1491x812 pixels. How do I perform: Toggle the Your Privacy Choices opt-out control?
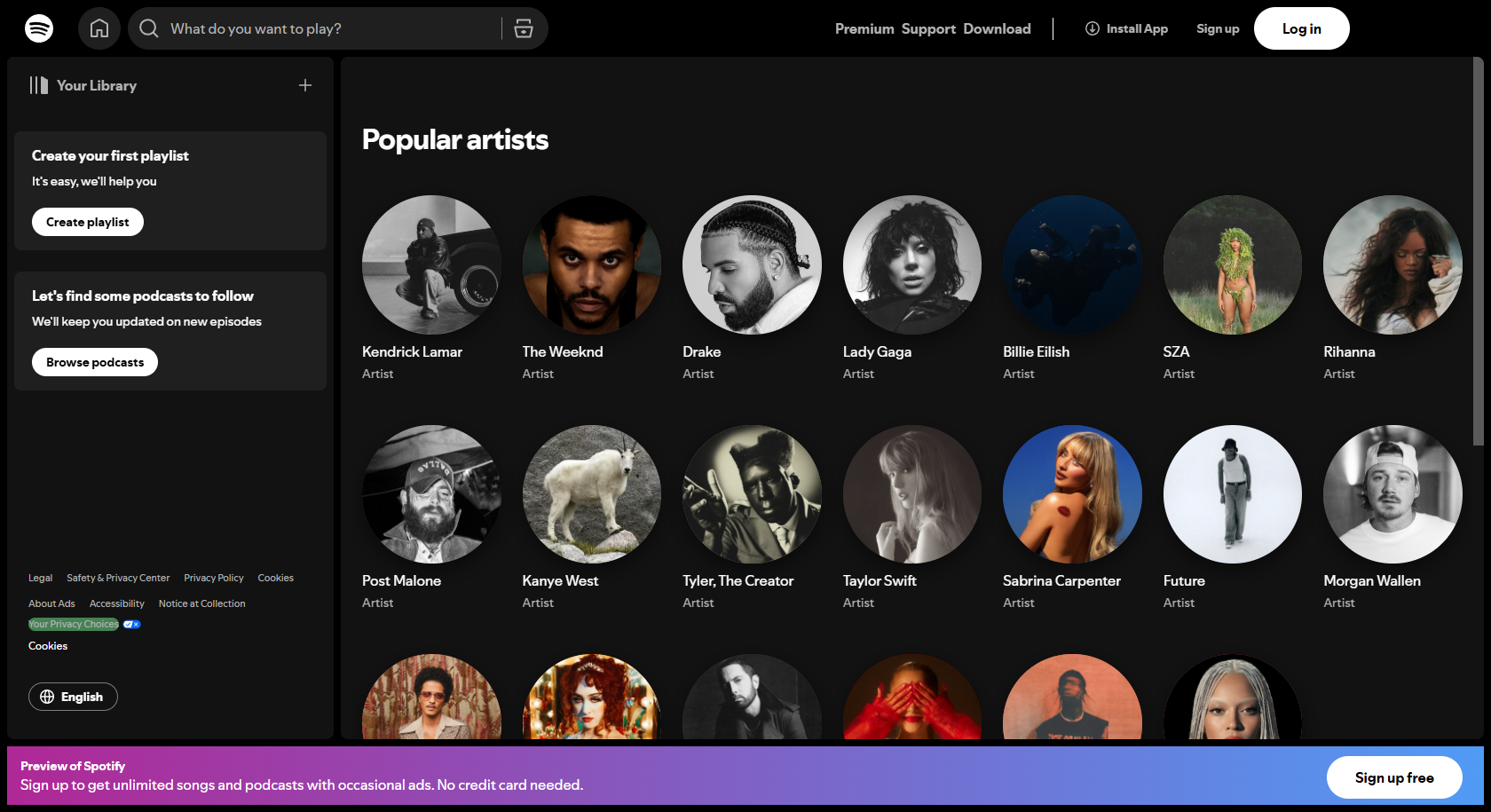click(130, 624)
